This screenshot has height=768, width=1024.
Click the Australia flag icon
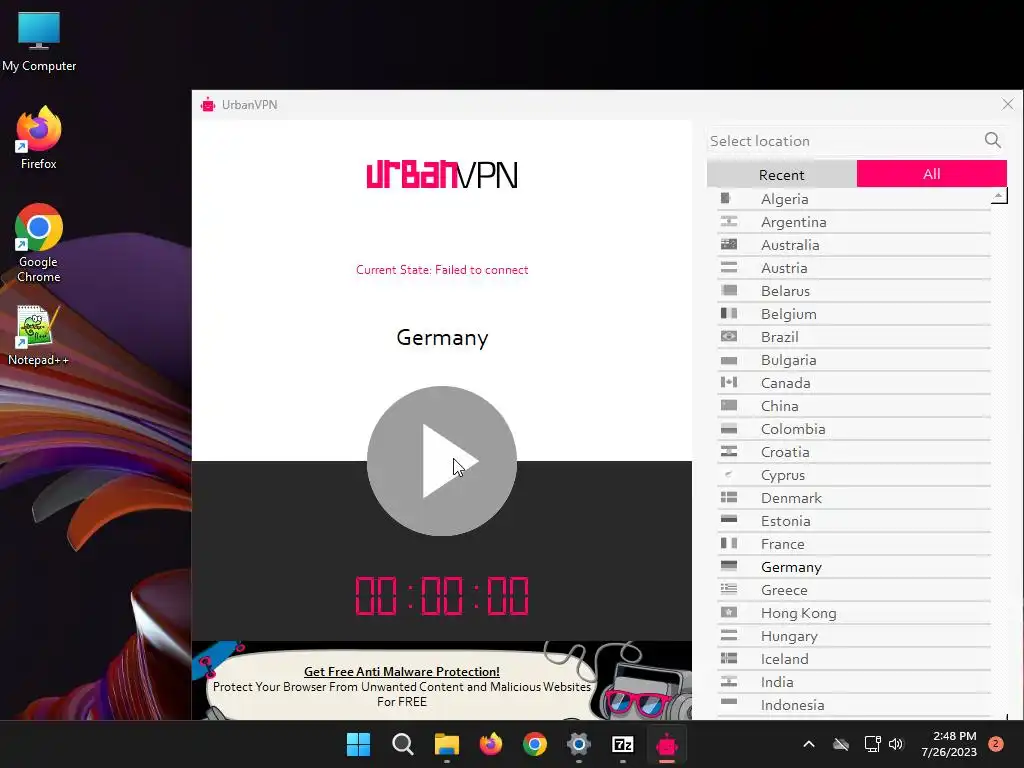[729, 244]
